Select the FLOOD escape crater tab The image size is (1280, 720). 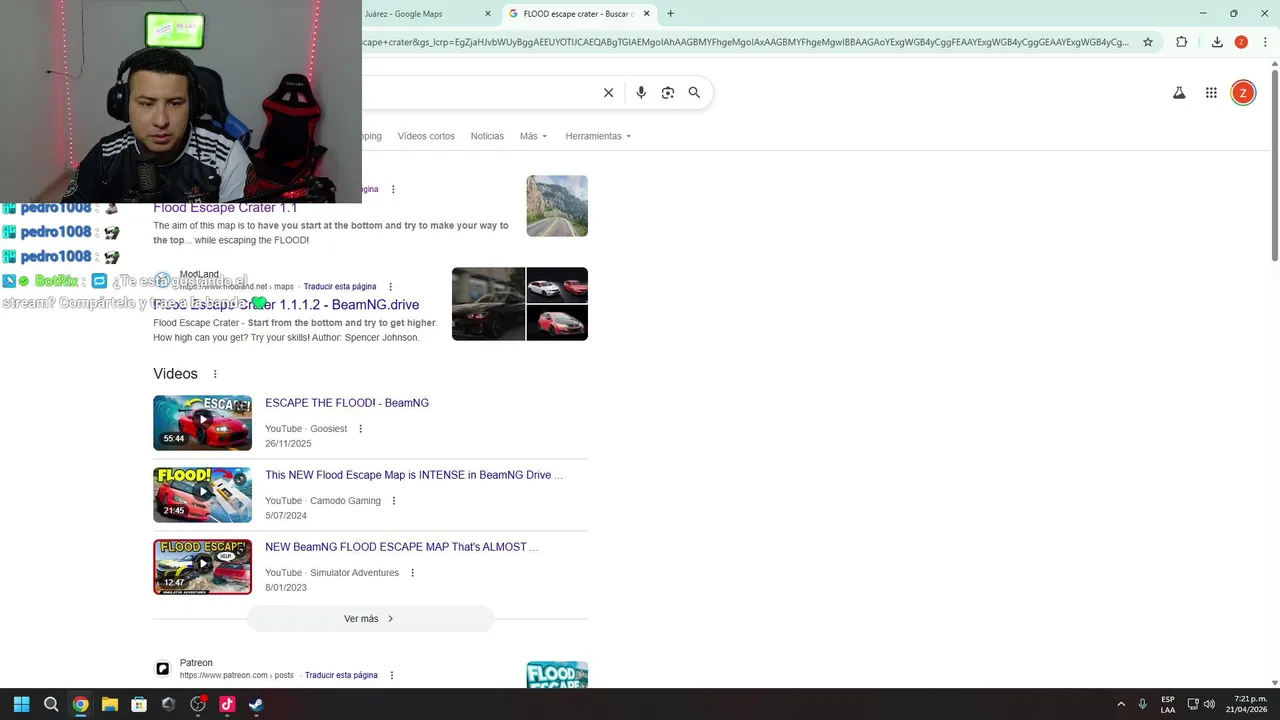(578, 14)
